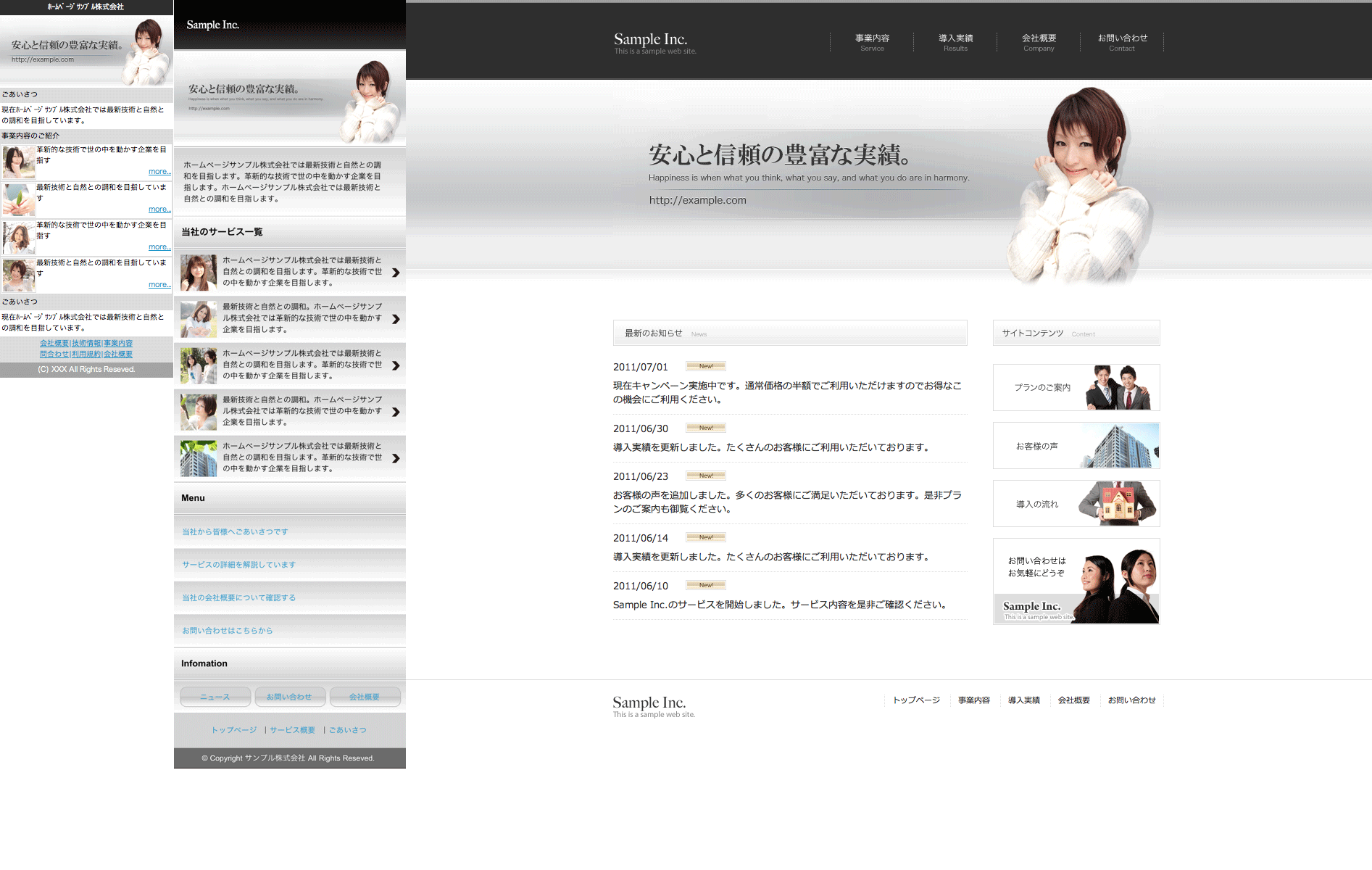
Task: Open the お問い合わせはお気軽にどうぞ banner
Action: 1076,581
